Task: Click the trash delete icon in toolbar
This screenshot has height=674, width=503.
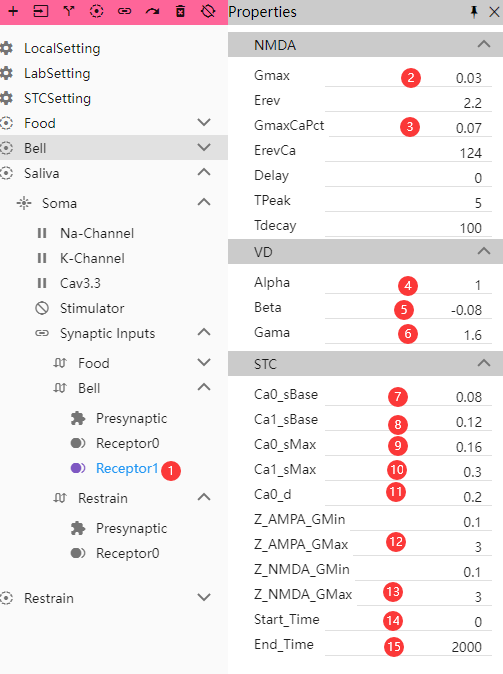Action: pos(181,11)
